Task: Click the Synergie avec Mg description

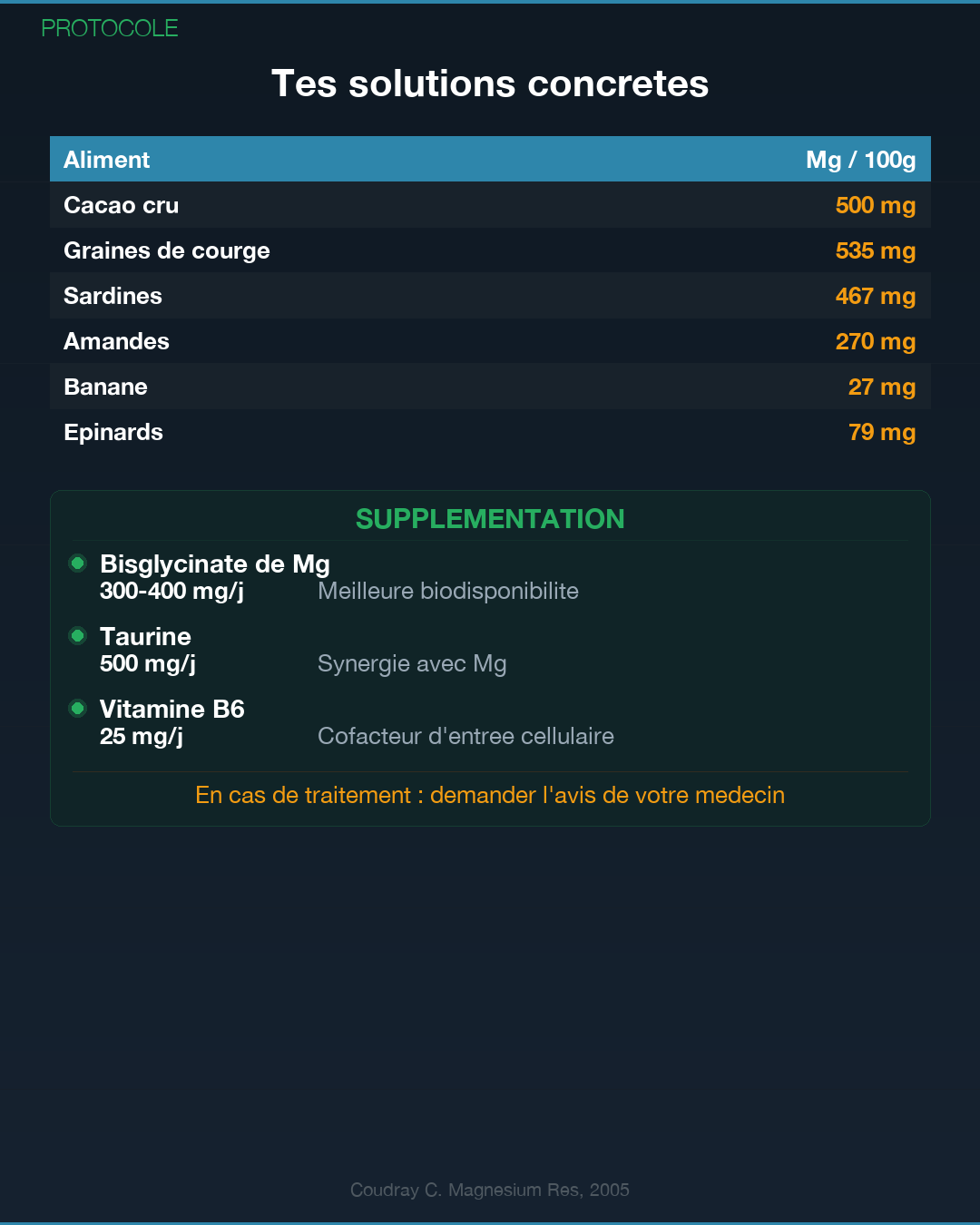Action: coord(412,664)
